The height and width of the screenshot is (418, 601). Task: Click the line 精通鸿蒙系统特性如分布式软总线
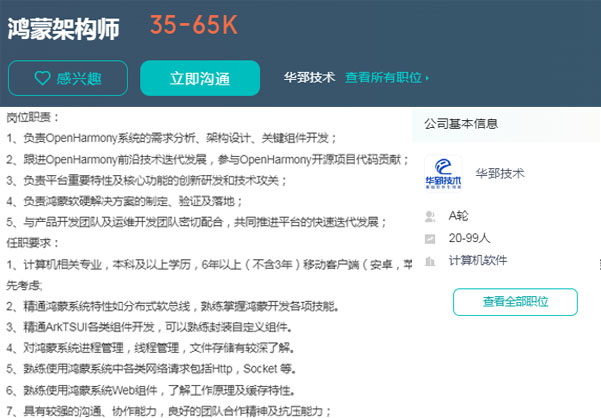(172, 306)
